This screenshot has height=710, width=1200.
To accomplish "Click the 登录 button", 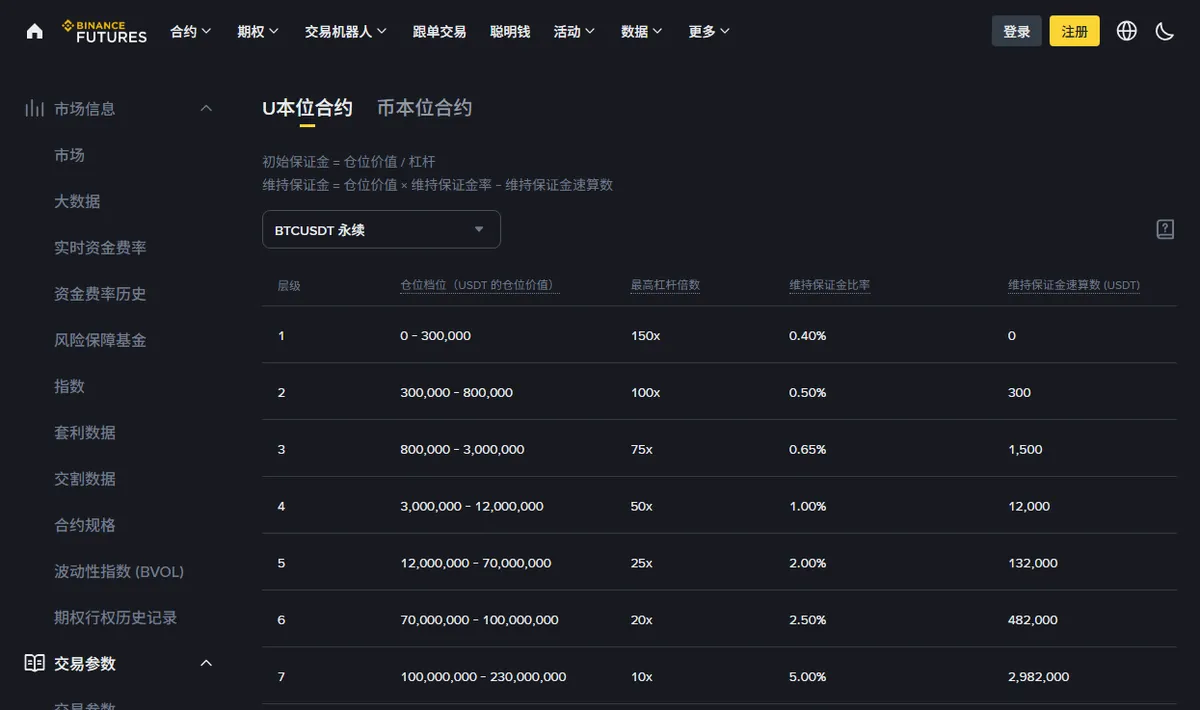I will pos(1017,31).
